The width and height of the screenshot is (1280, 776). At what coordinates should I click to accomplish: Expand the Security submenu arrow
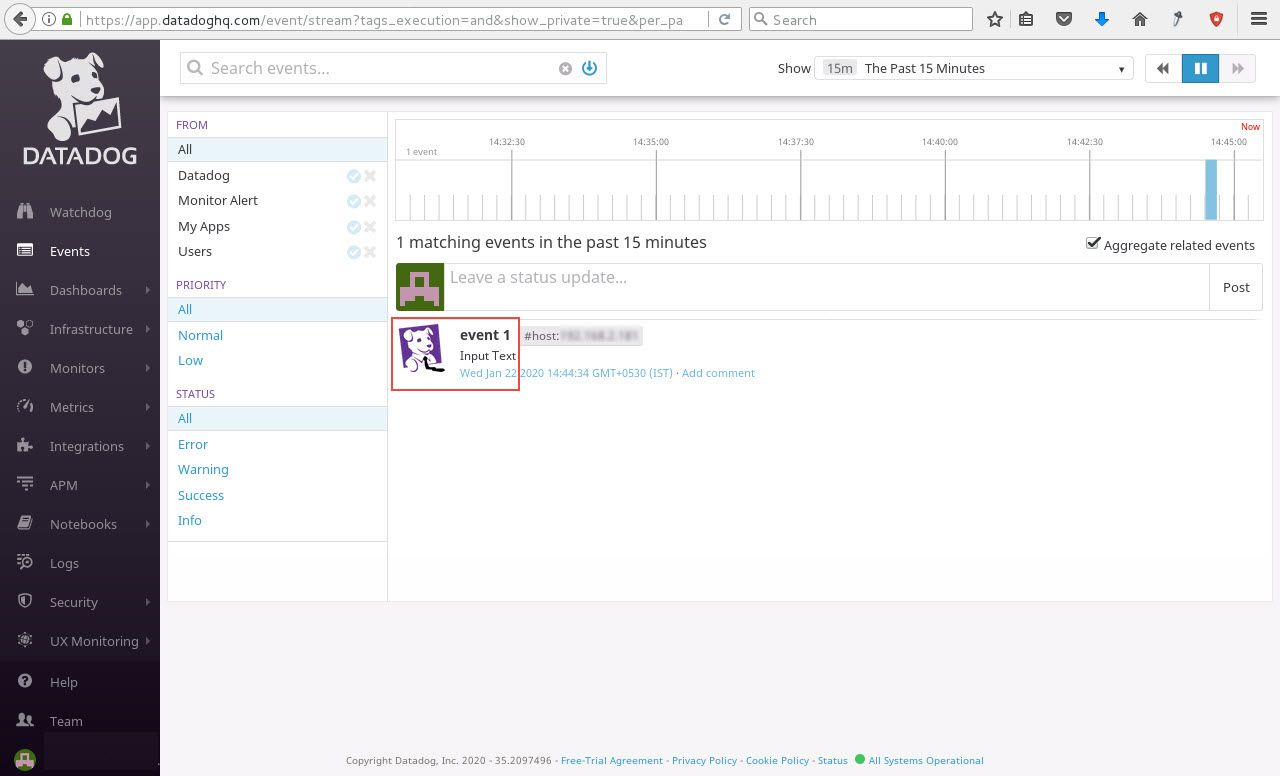pos(147,602)
